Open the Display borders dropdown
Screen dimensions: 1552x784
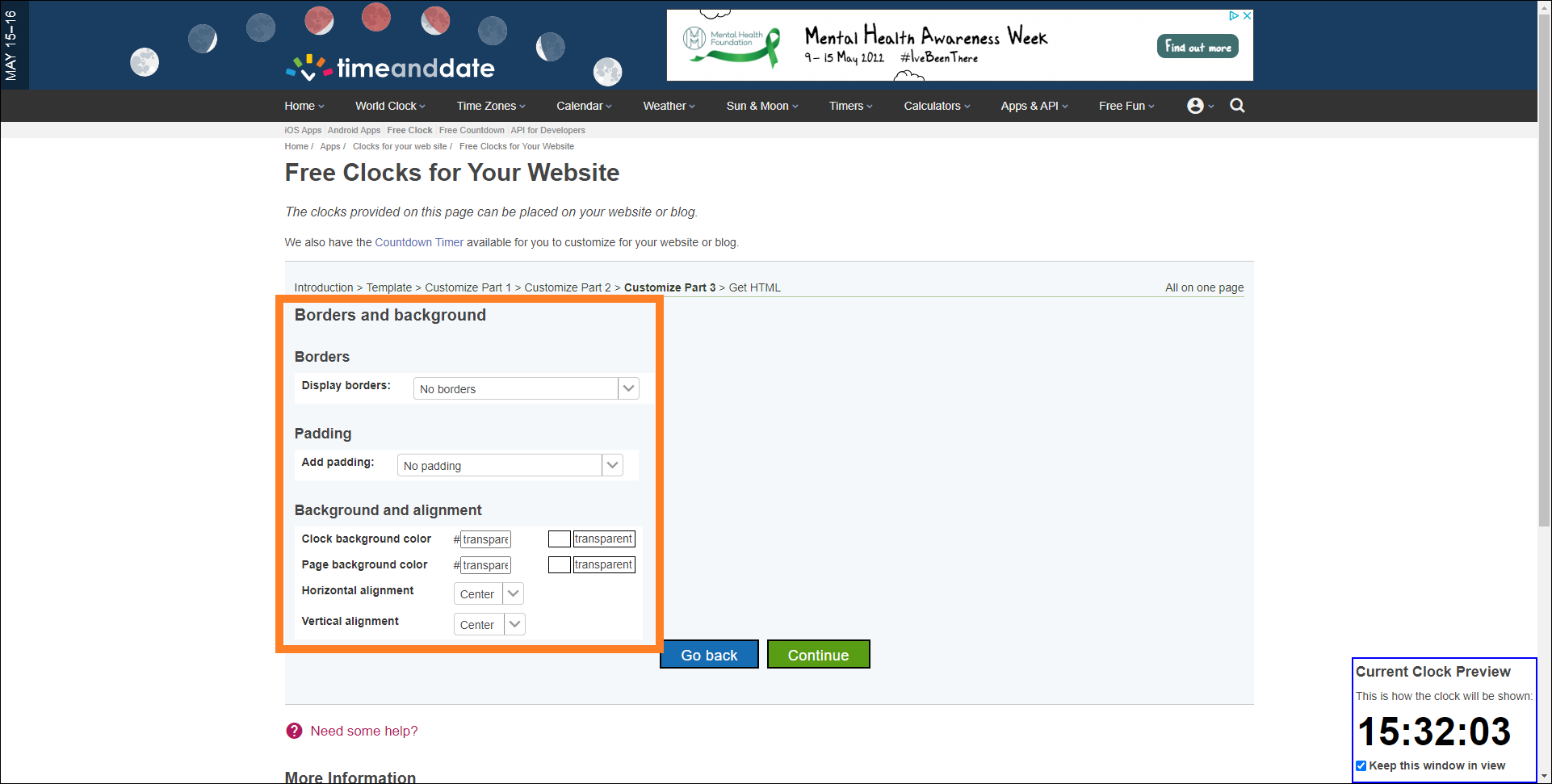pyautogui.click(x=526, y=388)
